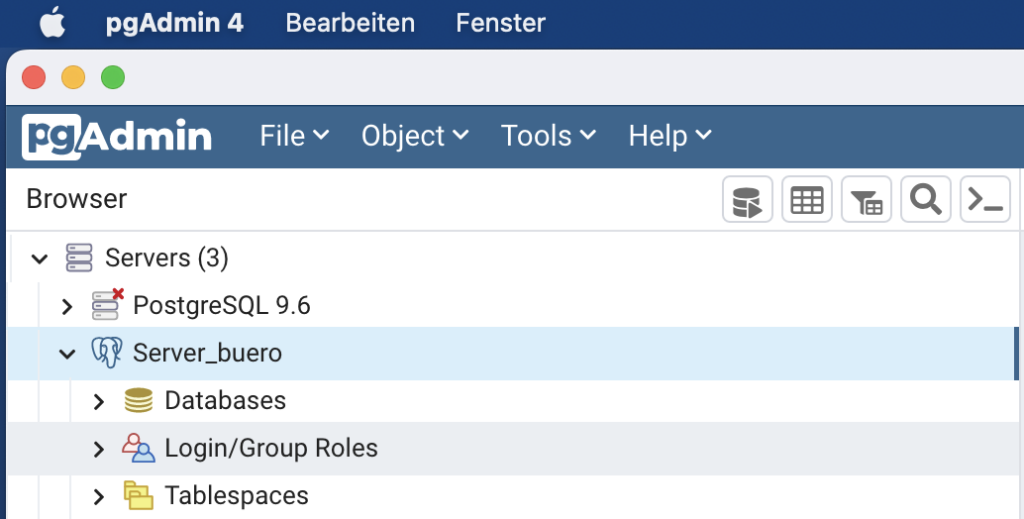Viewport: 1024px width, 519px height.
Task: Click the View Data table icon
Action: pyautogui.click(x=807, y=200)
